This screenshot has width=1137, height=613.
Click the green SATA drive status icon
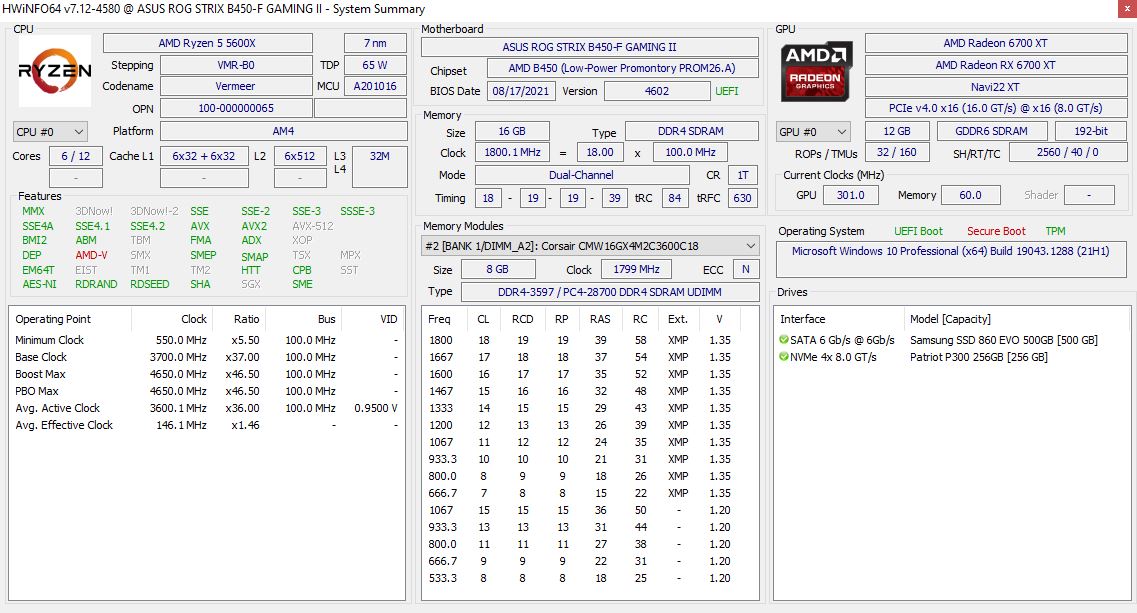(x=783, y=340)
